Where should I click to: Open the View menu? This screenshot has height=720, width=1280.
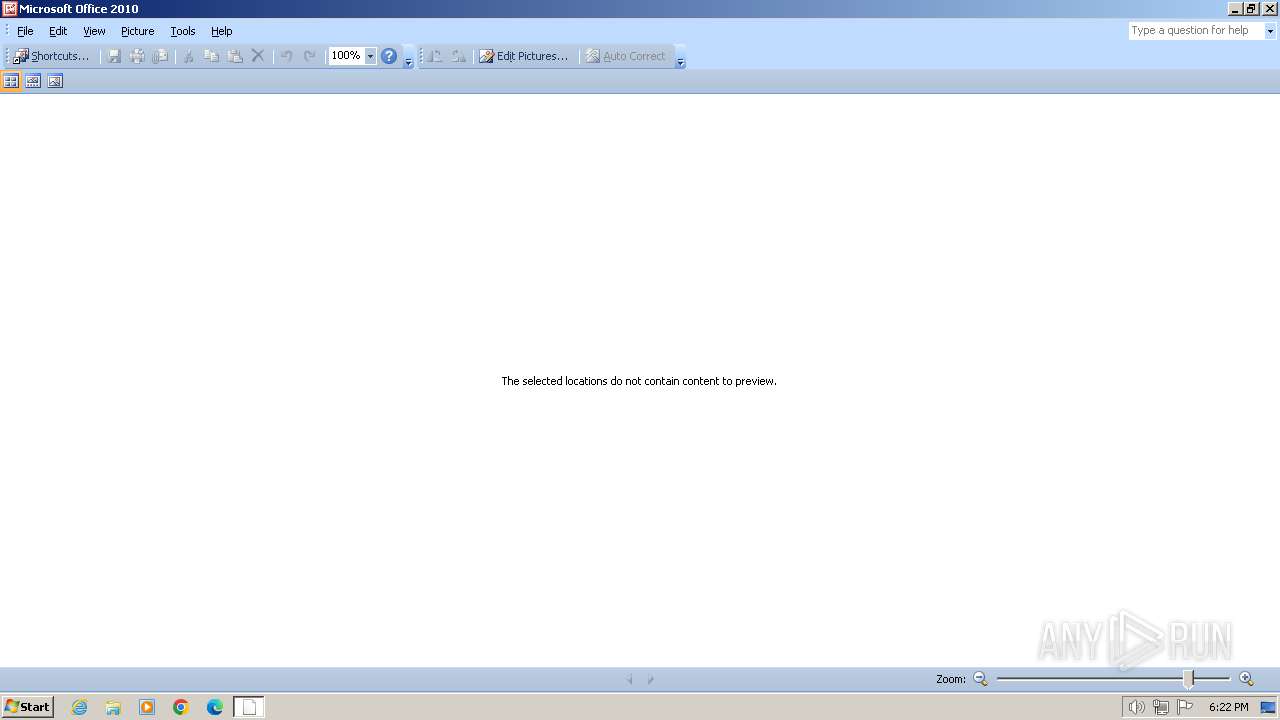point(94,31)
